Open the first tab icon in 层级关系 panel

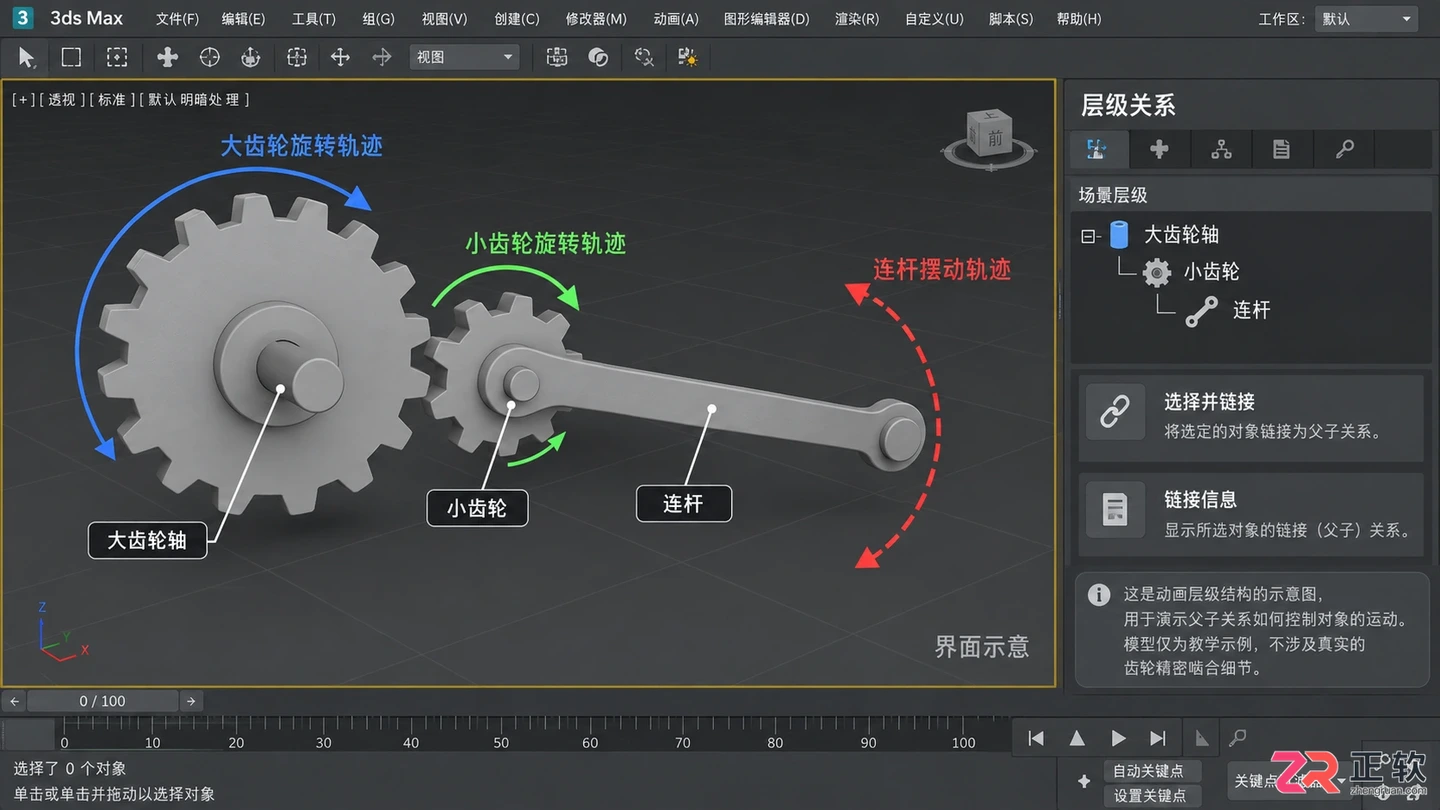click(x=1098, y=149)
